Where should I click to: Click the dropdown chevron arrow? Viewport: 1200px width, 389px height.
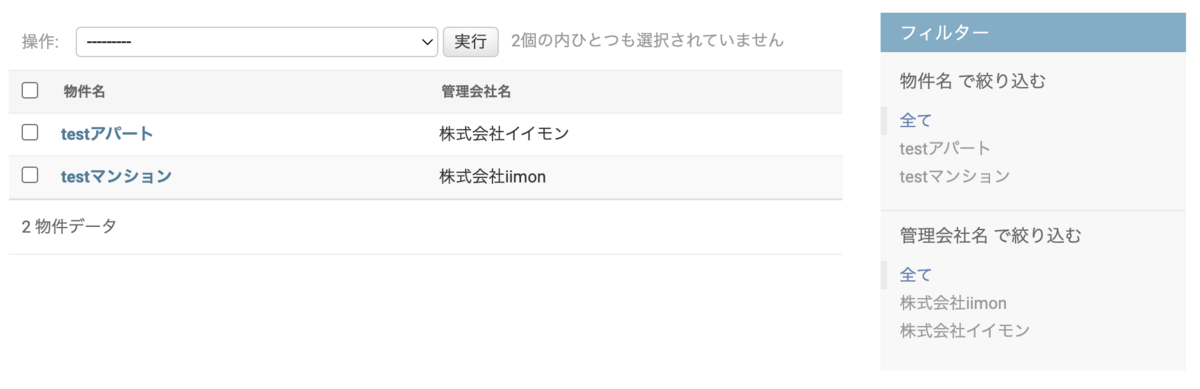[x=425, y=41]
